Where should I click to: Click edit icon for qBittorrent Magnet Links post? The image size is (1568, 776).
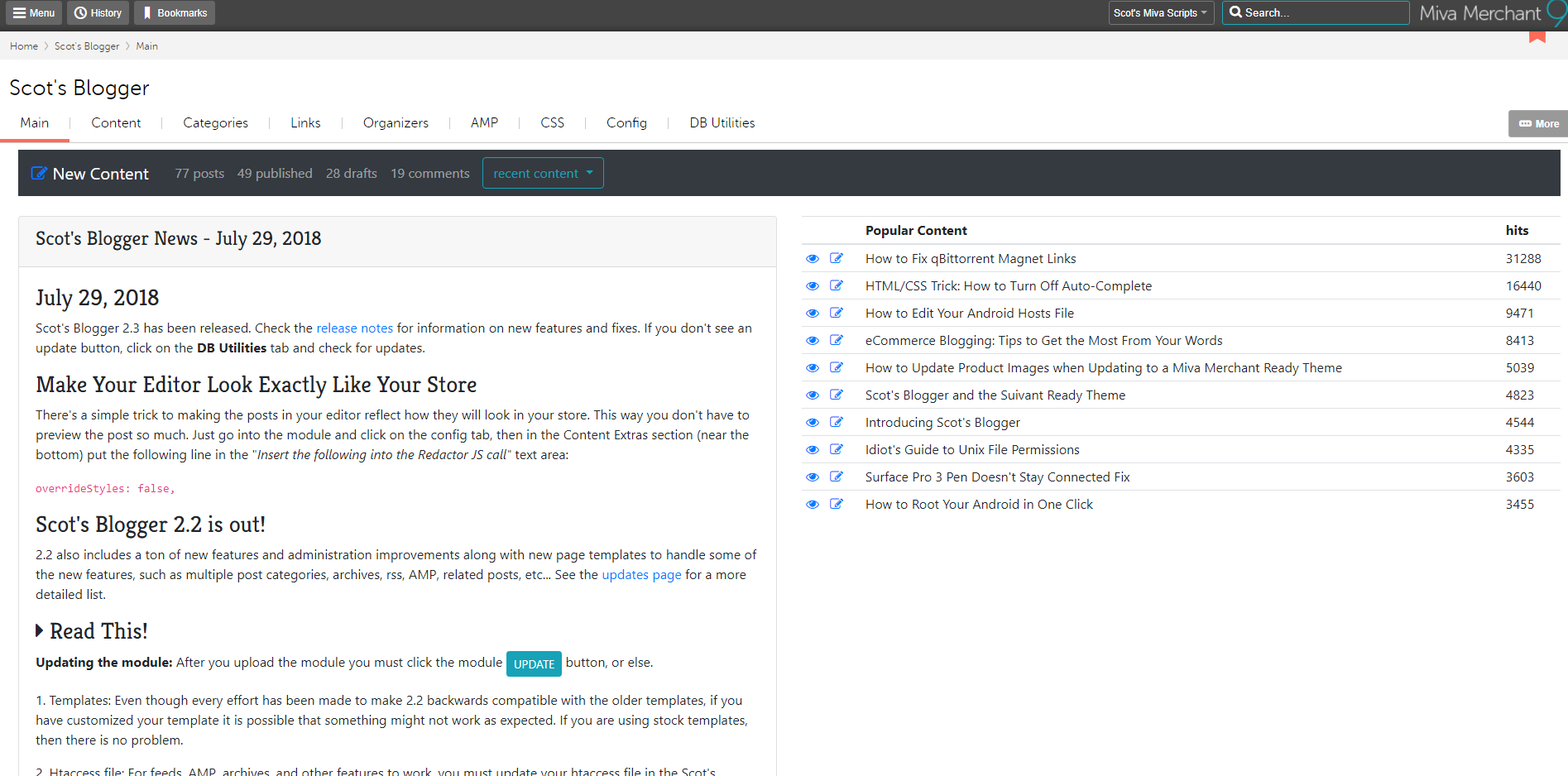[837, 258]
